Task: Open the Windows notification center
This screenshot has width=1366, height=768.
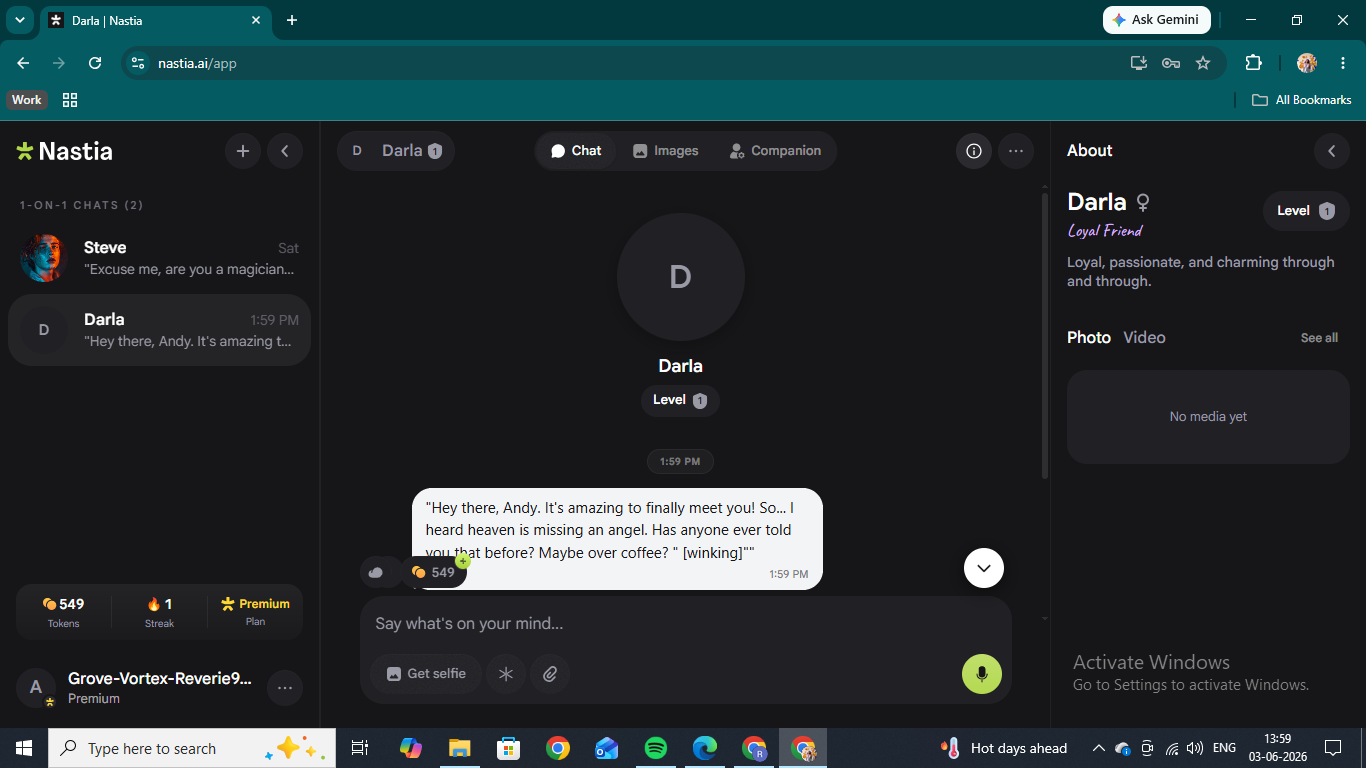Action: click(x=1333, y=748)
